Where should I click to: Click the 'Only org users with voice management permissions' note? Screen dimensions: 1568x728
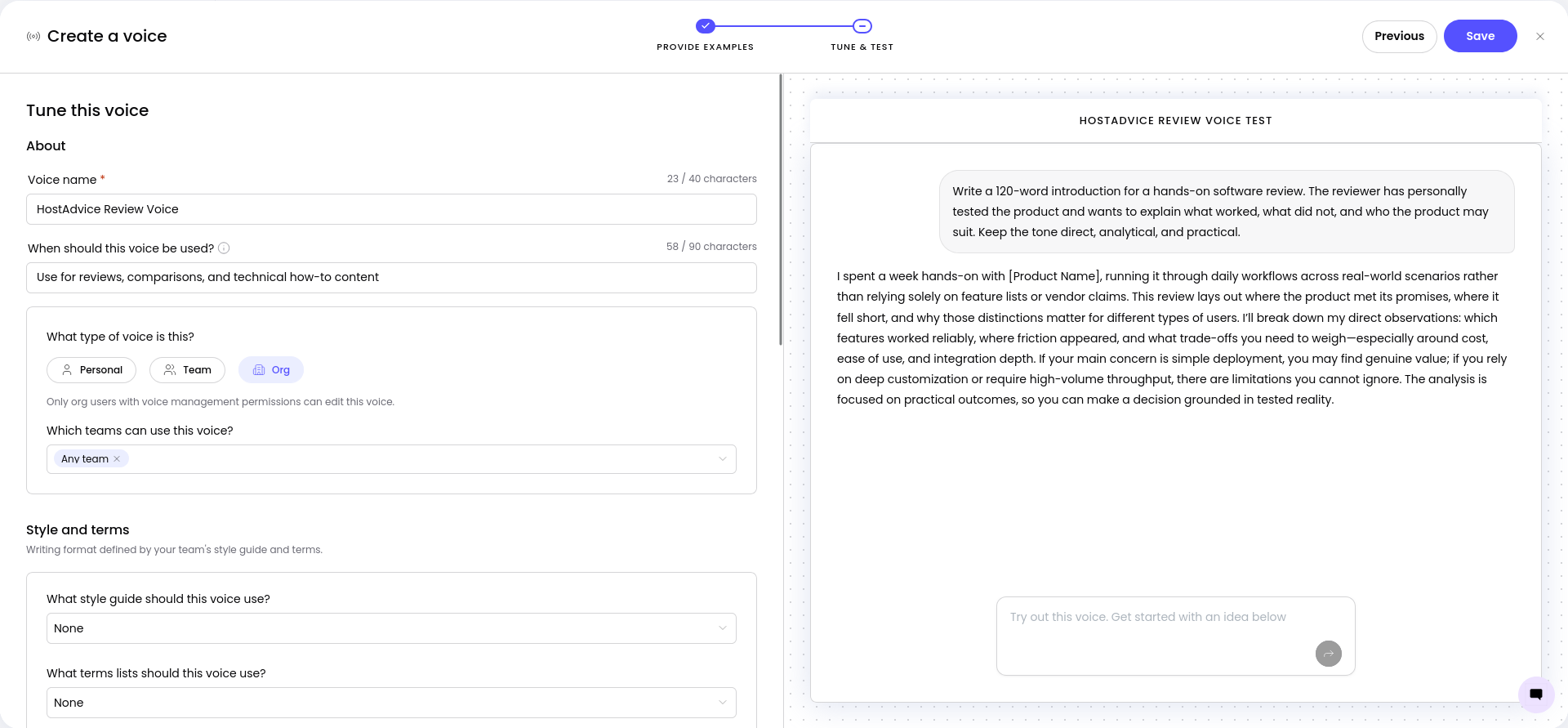click(220, 402)
